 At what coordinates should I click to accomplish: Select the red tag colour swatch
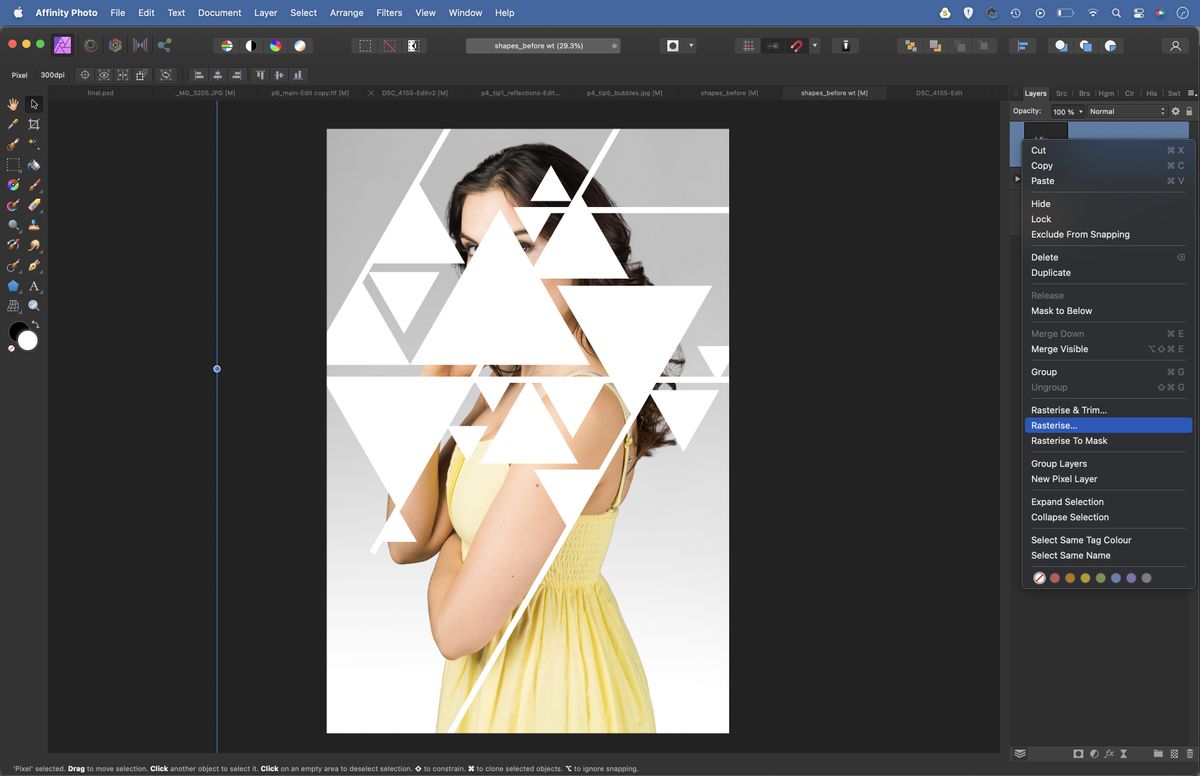click(x=1055, y=577)
